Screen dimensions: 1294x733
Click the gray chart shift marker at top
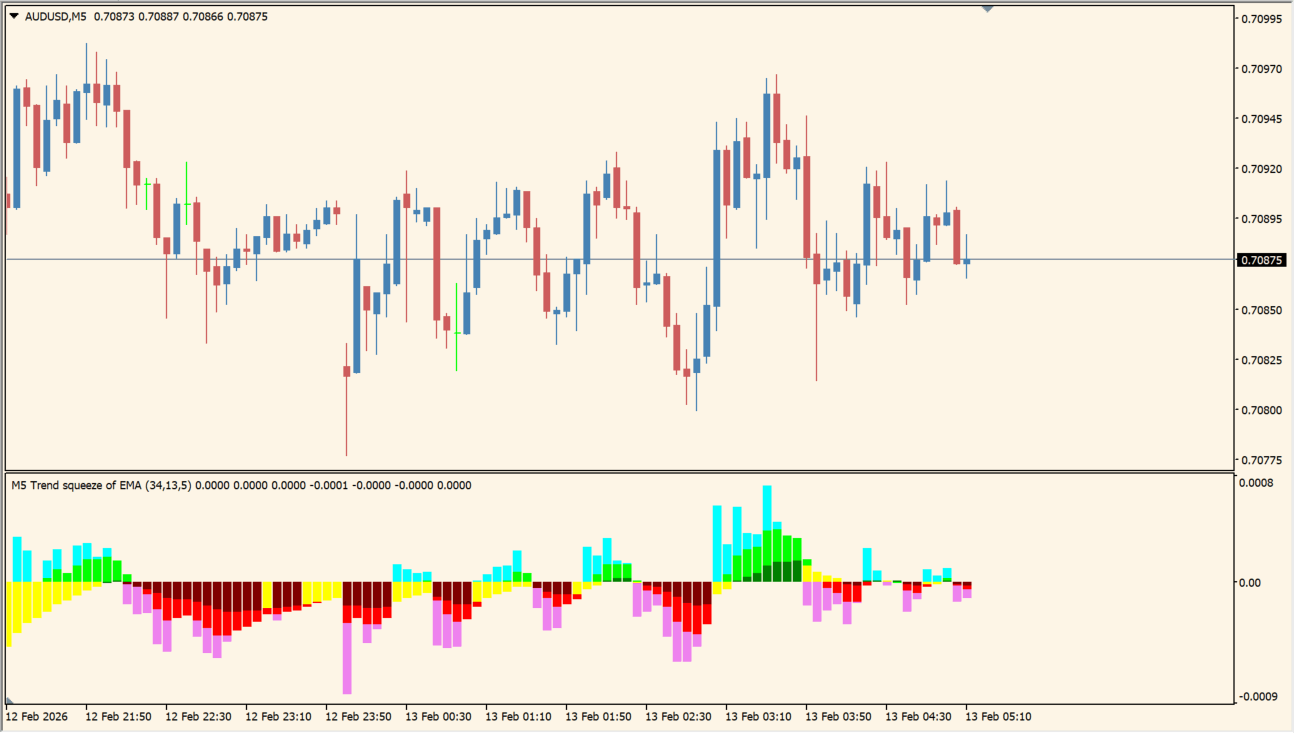coord(988,9)
